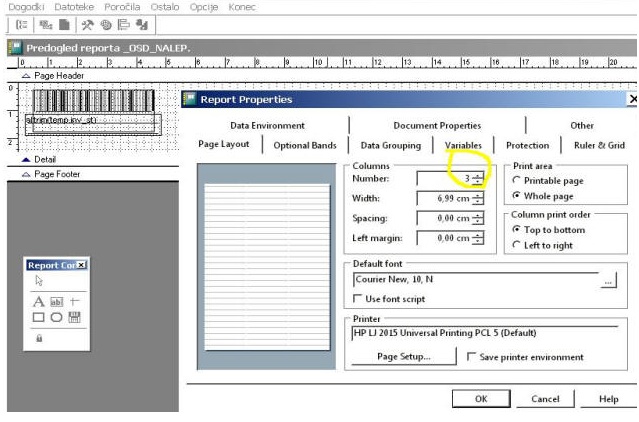Open the default font picker ellipsis button
Screen dimensions: 639x422
click(608, 280)
